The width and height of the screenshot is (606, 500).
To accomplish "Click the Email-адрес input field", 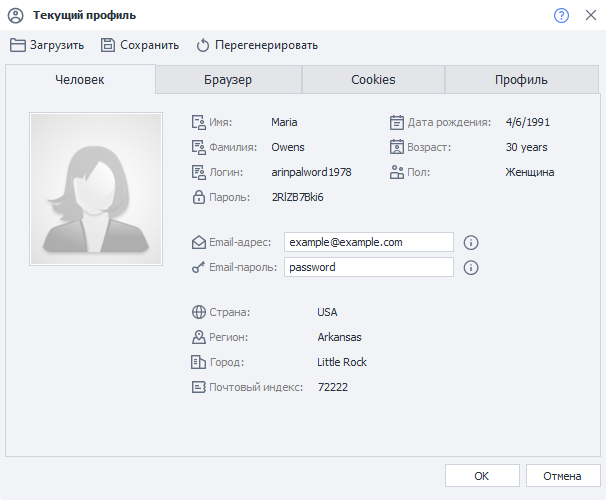I will tap(368, 242).
